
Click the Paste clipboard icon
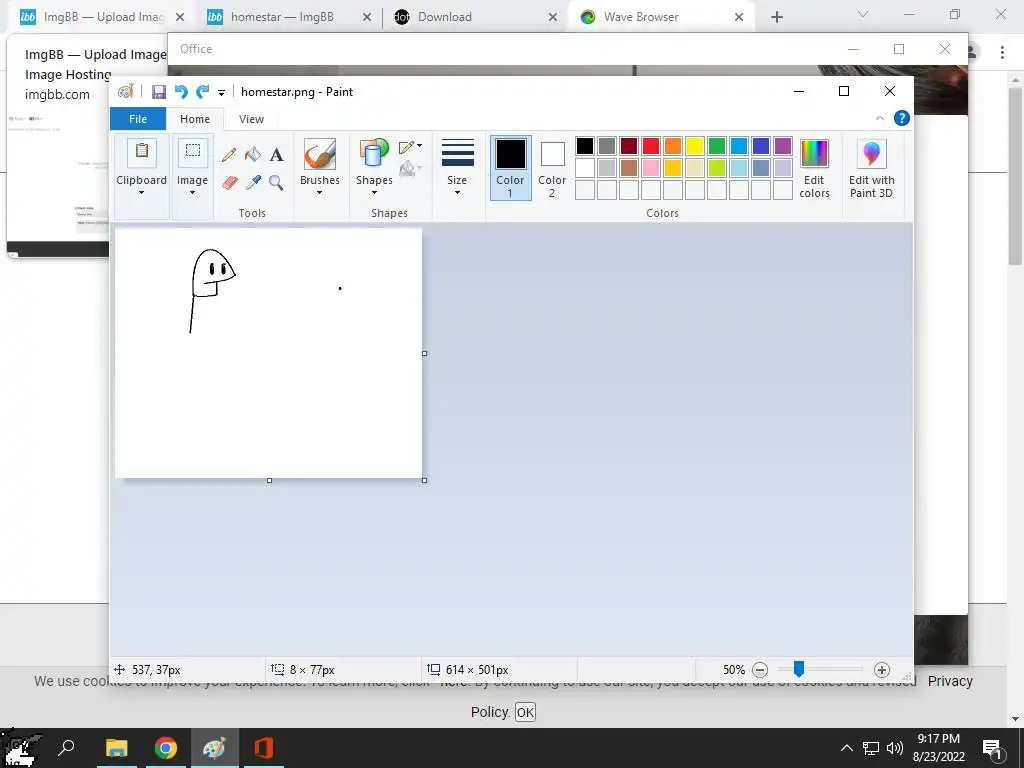(142, 154)
